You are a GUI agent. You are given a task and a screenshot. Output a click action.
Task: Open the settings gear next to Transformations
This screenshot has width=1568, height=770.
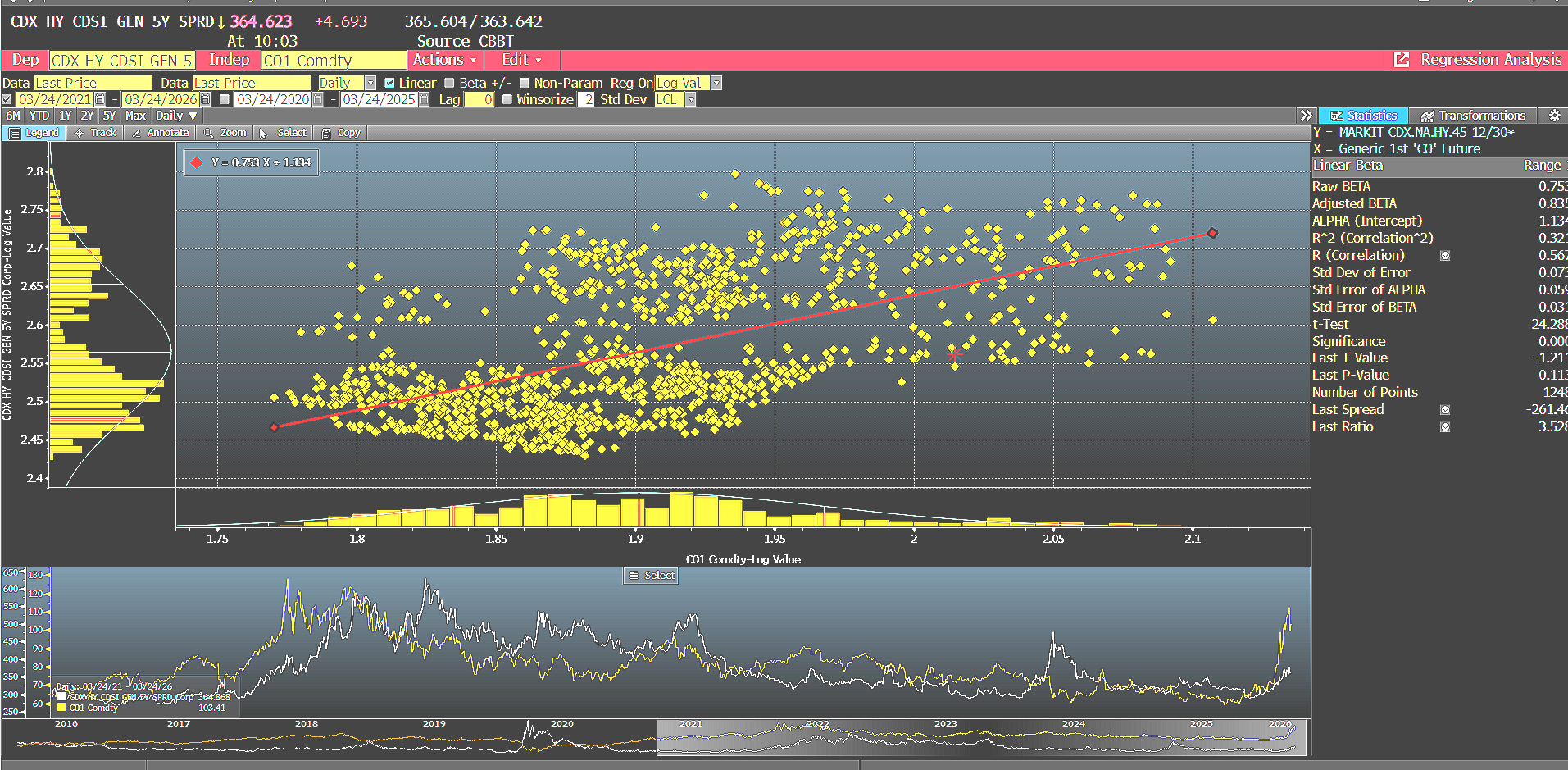(x=1554, y=116)
